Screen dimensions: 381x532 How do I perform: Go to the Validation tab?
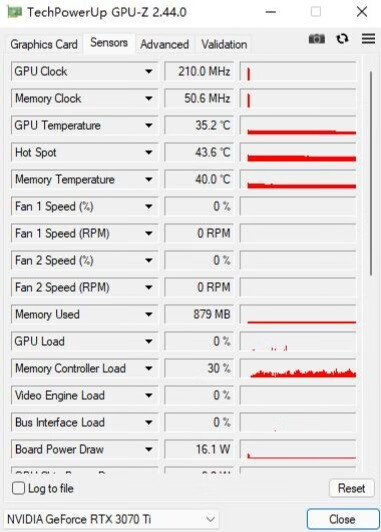point(224,44)
